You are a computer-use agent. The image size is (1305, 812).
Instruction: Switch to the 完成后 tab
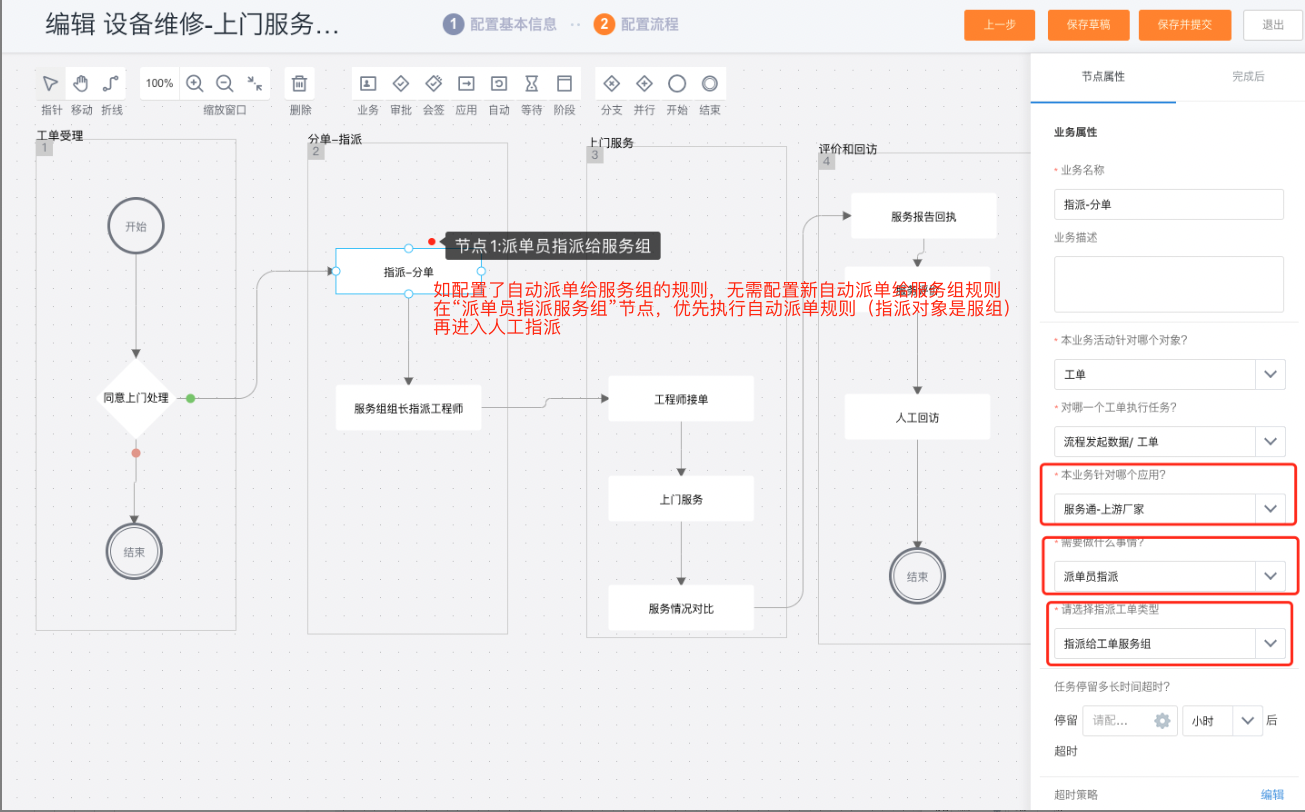pos(1248,76)
